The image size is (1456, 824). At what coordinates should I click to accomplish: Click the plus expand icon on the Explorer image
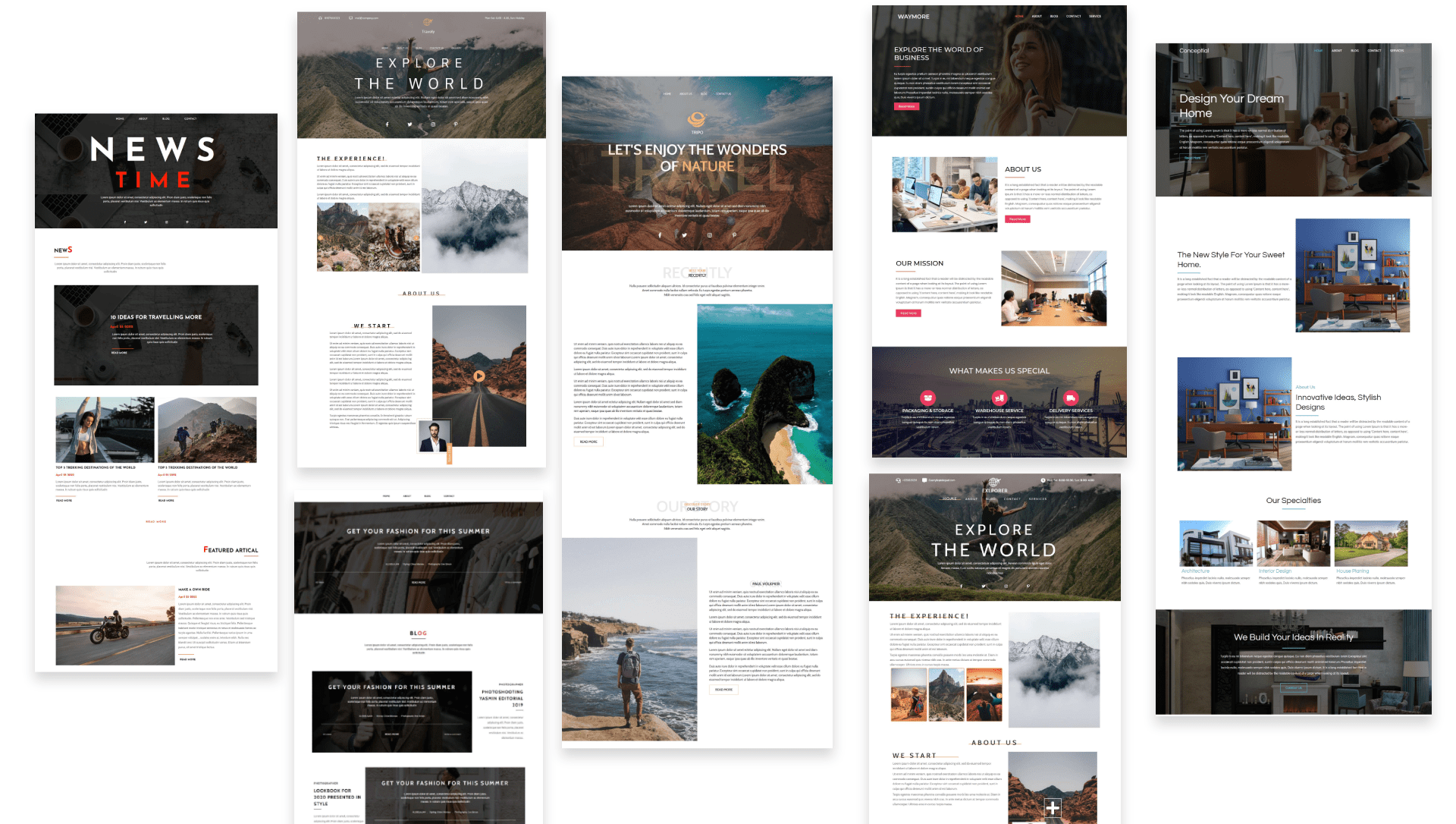[1053, 807]
